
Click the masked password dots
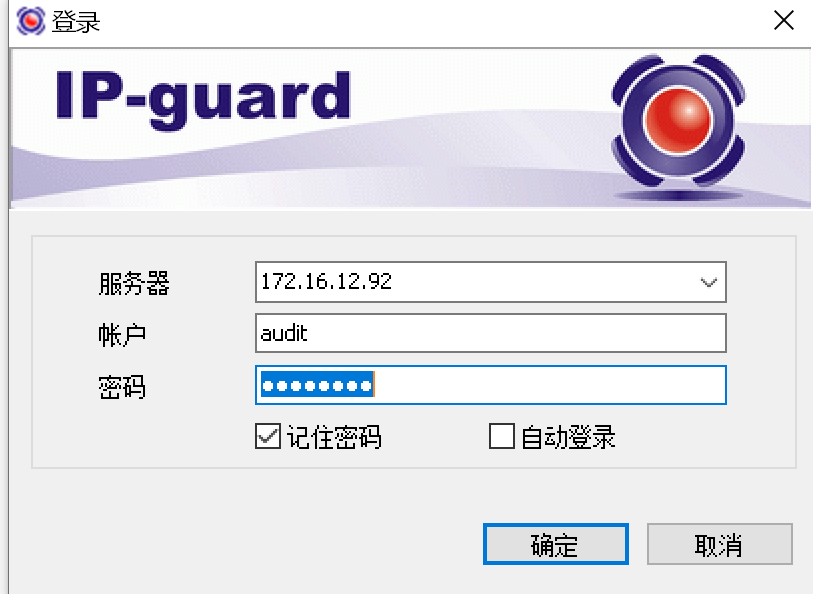click(317, 385)
